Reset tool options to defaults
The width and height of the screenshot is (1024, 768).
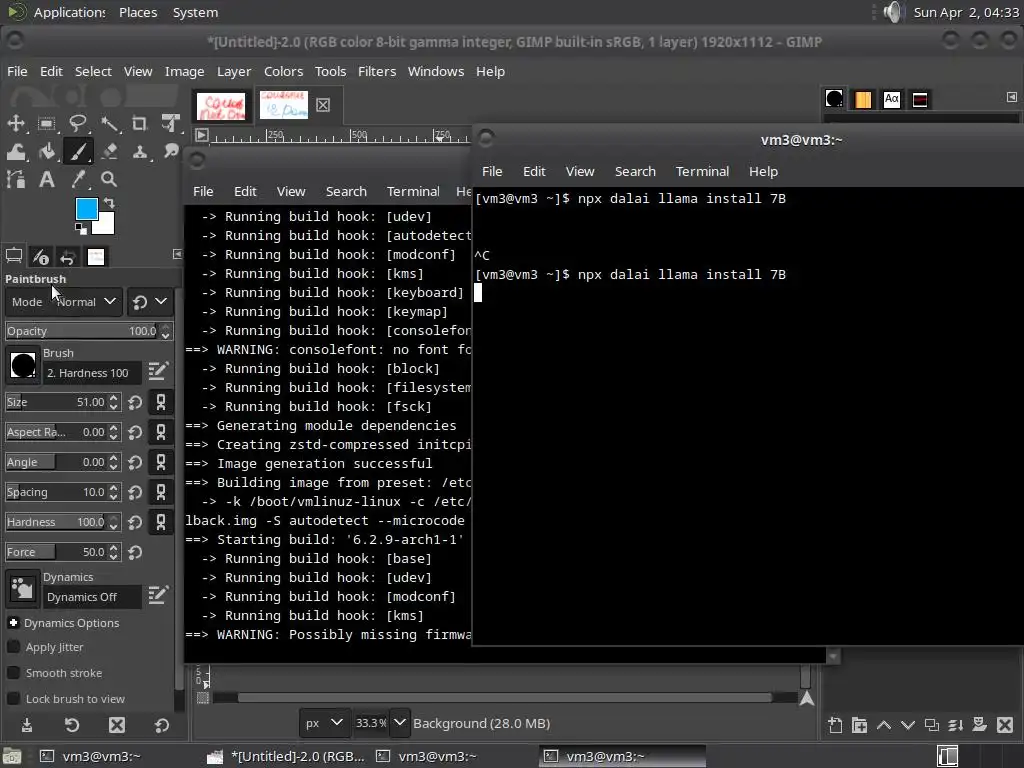tap(162, 725)
